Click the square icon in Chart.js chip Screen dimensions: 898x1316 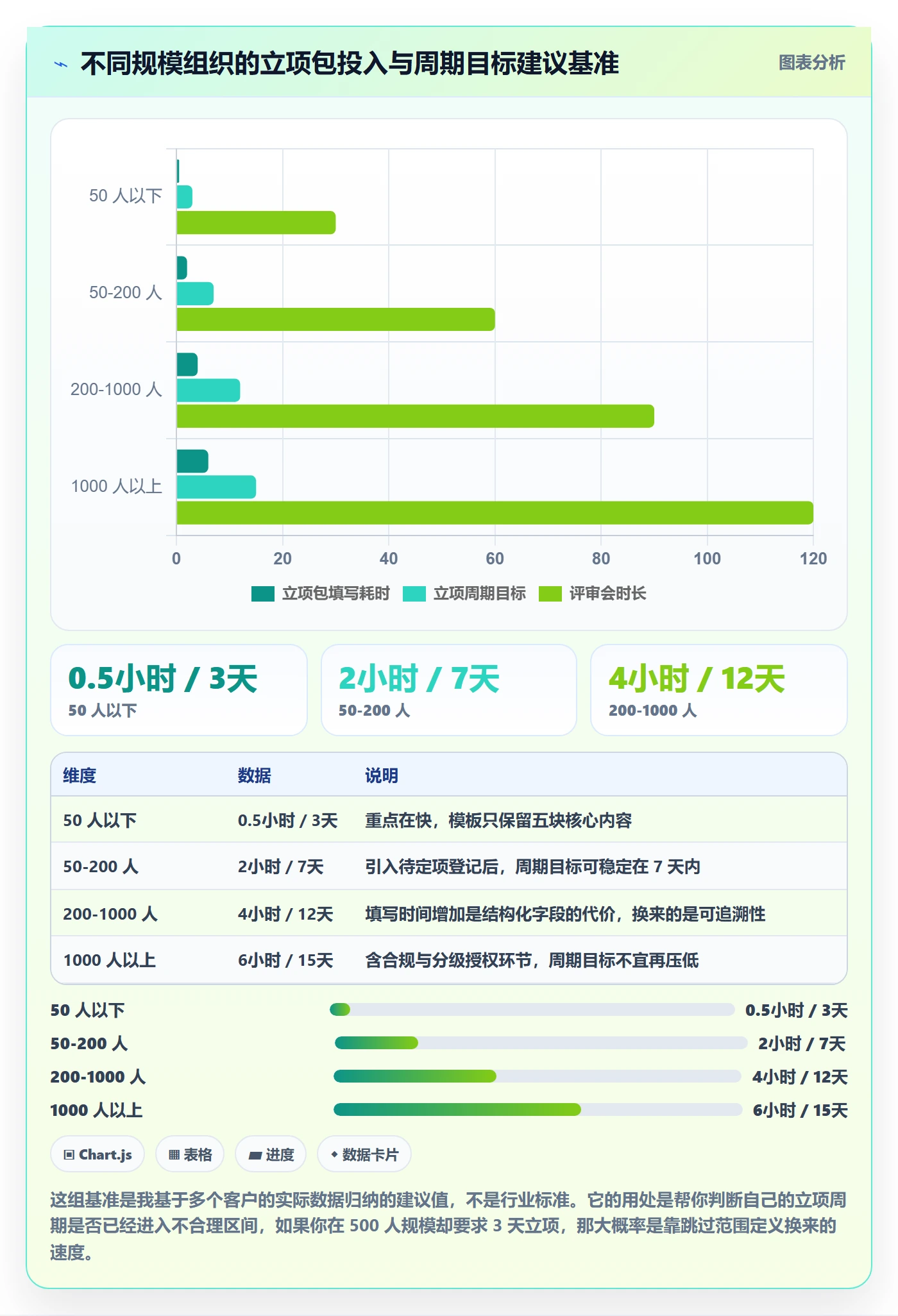click(69, 1155)
